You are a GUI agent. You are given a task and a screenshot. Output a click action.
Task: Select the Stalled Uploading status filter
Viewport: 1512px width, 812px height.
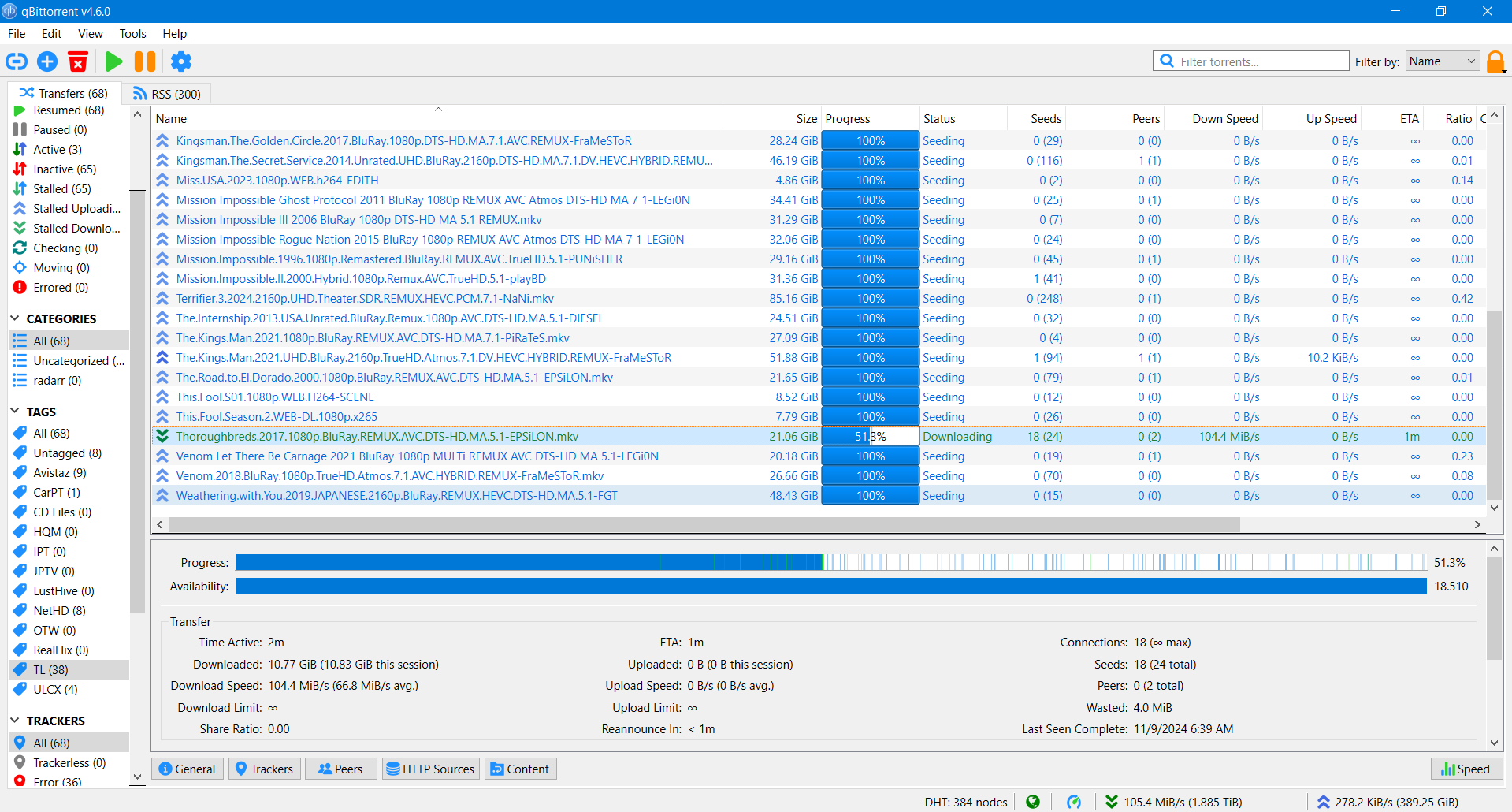[x=68, y=209]
